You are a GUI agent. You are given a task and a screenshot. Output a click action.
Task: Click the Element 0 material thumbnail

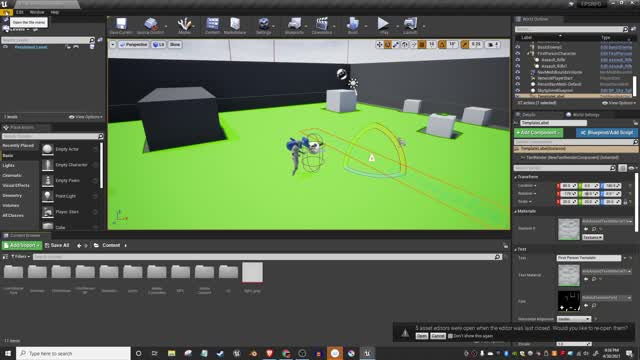coord(569,229)
